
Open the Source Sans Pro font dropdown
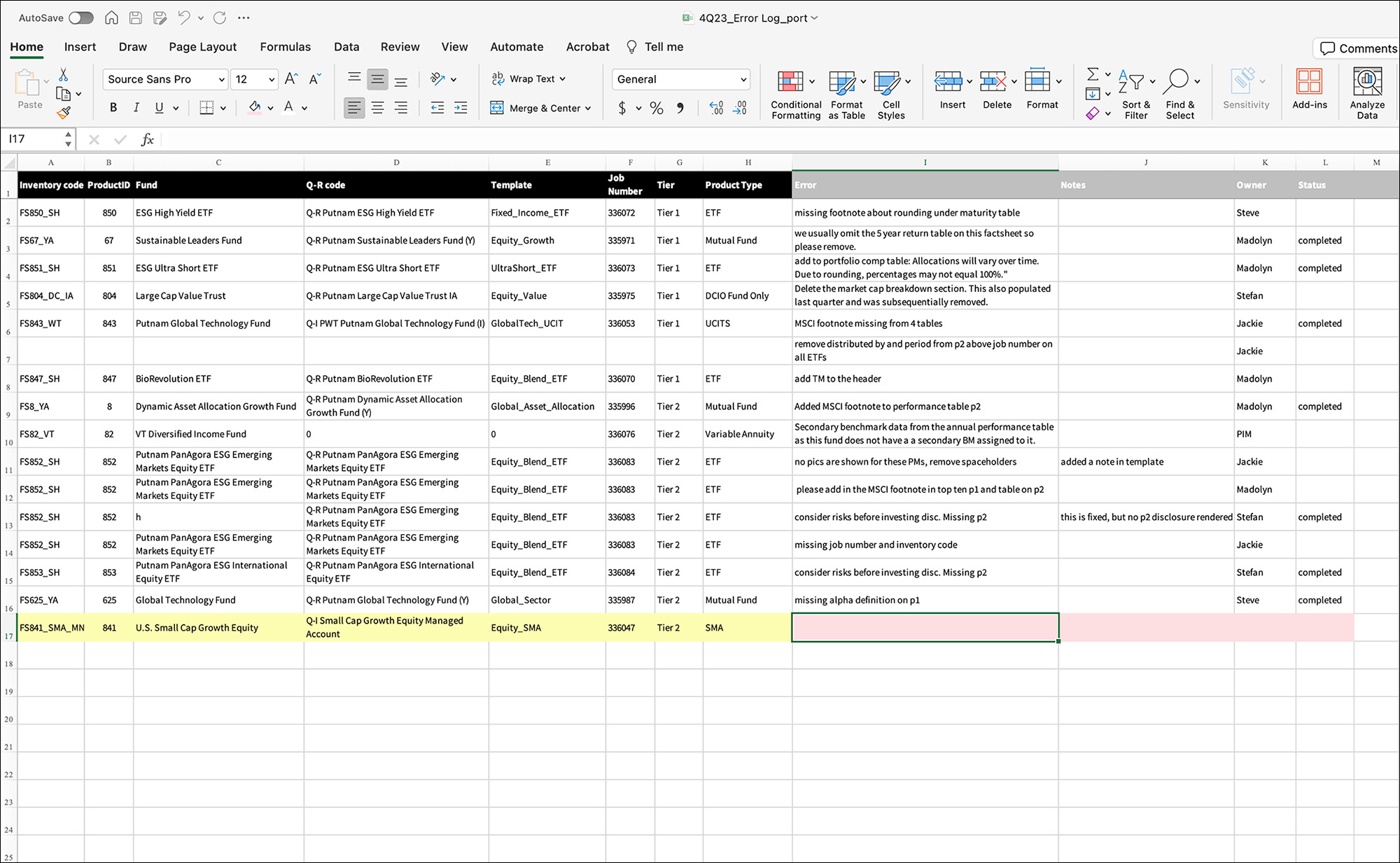pyautogui.click(x=221, y=80)
